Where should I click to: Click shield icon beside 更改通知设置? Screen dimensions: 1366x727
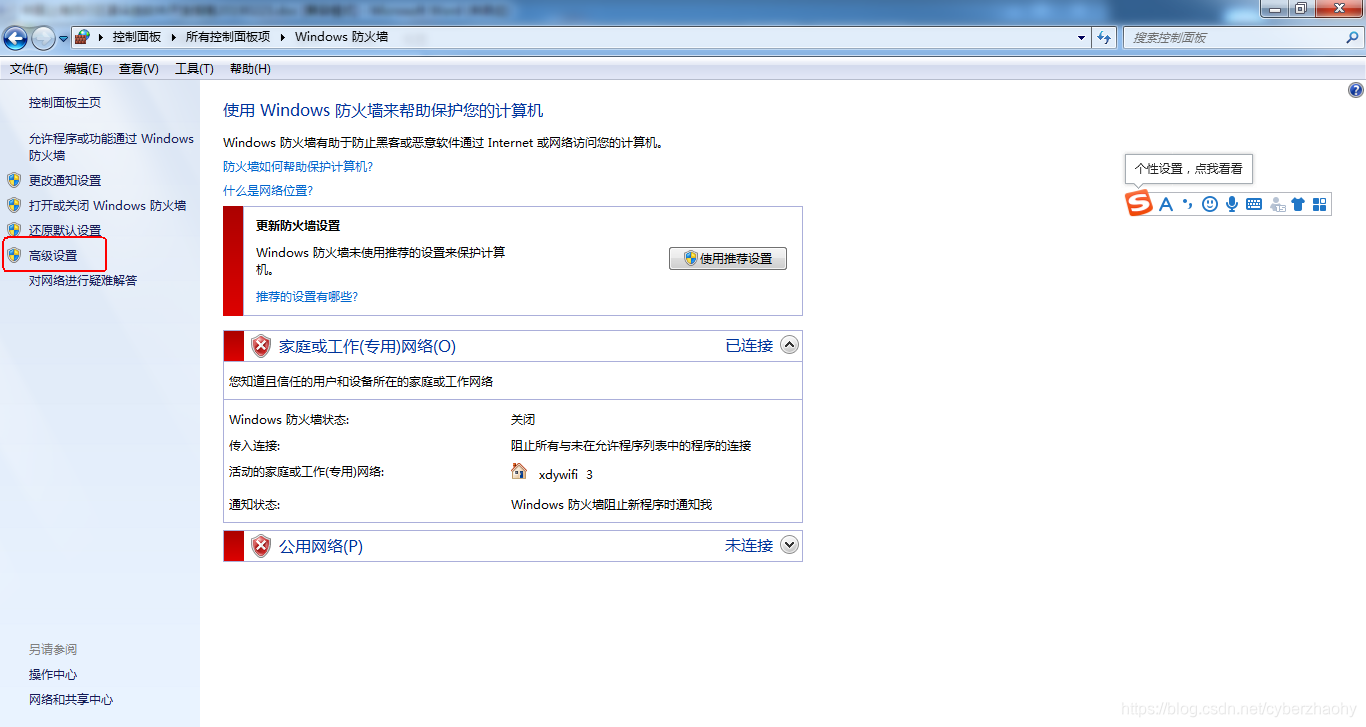14,180
